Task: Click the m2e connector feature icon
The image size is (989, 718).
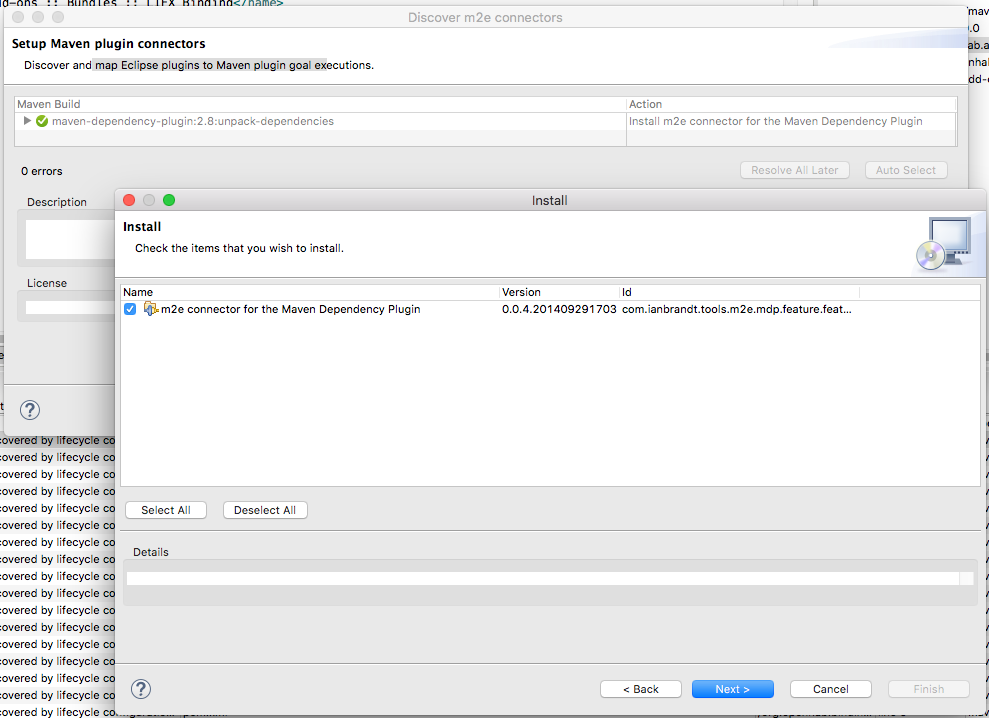Action: click(151, 309)
